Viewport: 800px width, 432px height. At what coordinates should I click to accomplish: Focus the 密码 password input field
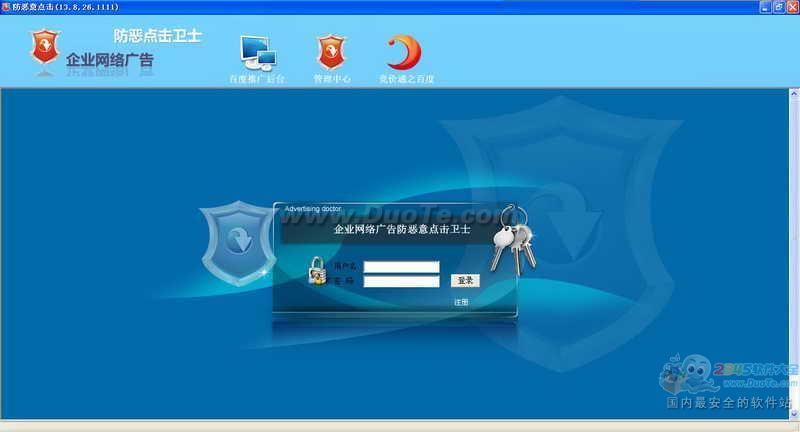click(401, 282)
